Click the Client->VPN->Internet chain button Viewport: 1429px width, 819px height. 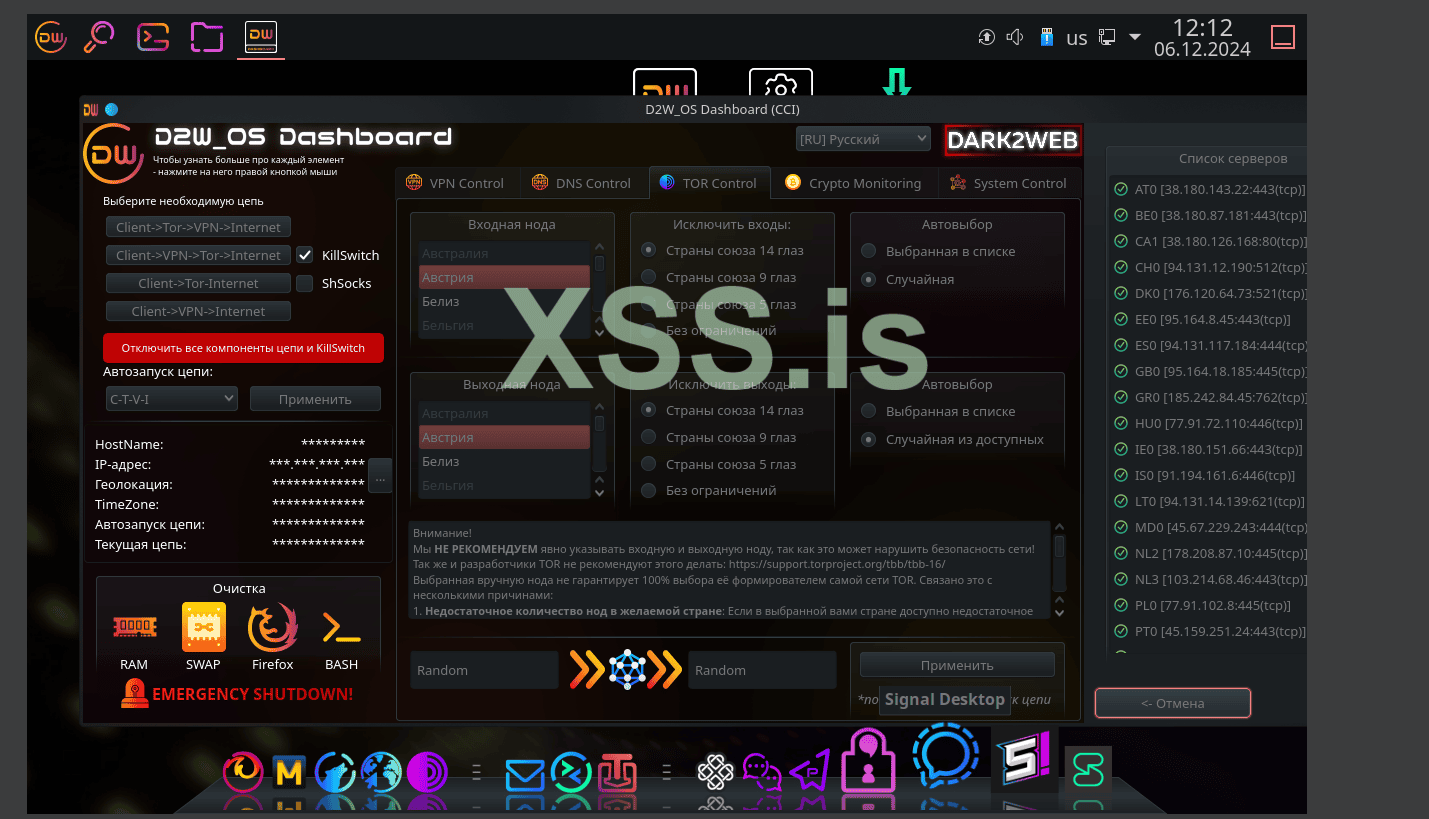pyautogui.click(x=198, y=311)
